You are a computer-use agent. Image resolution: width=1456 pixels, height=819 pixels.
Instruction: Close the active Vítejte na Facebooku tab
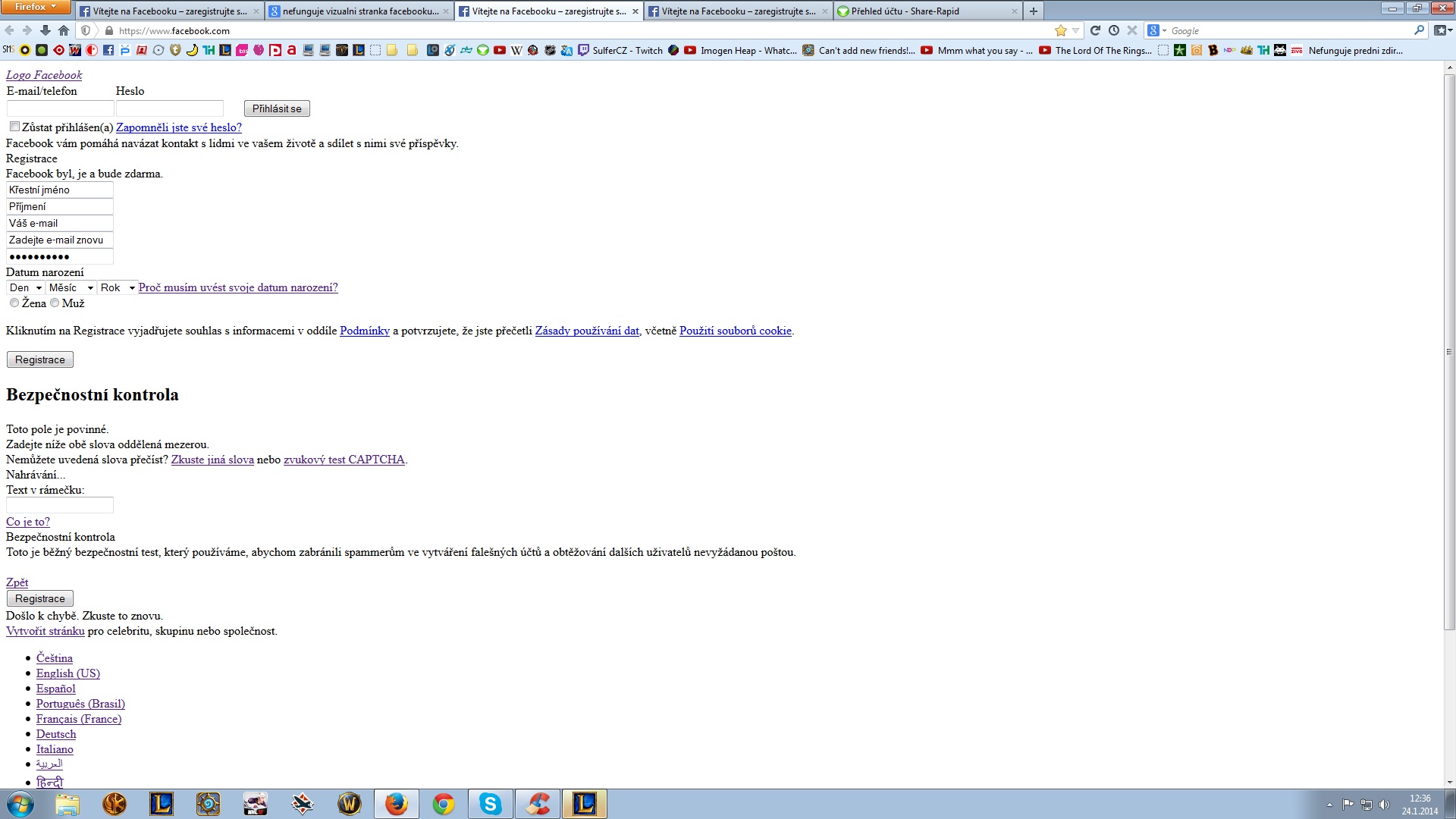tap(635, 11)
